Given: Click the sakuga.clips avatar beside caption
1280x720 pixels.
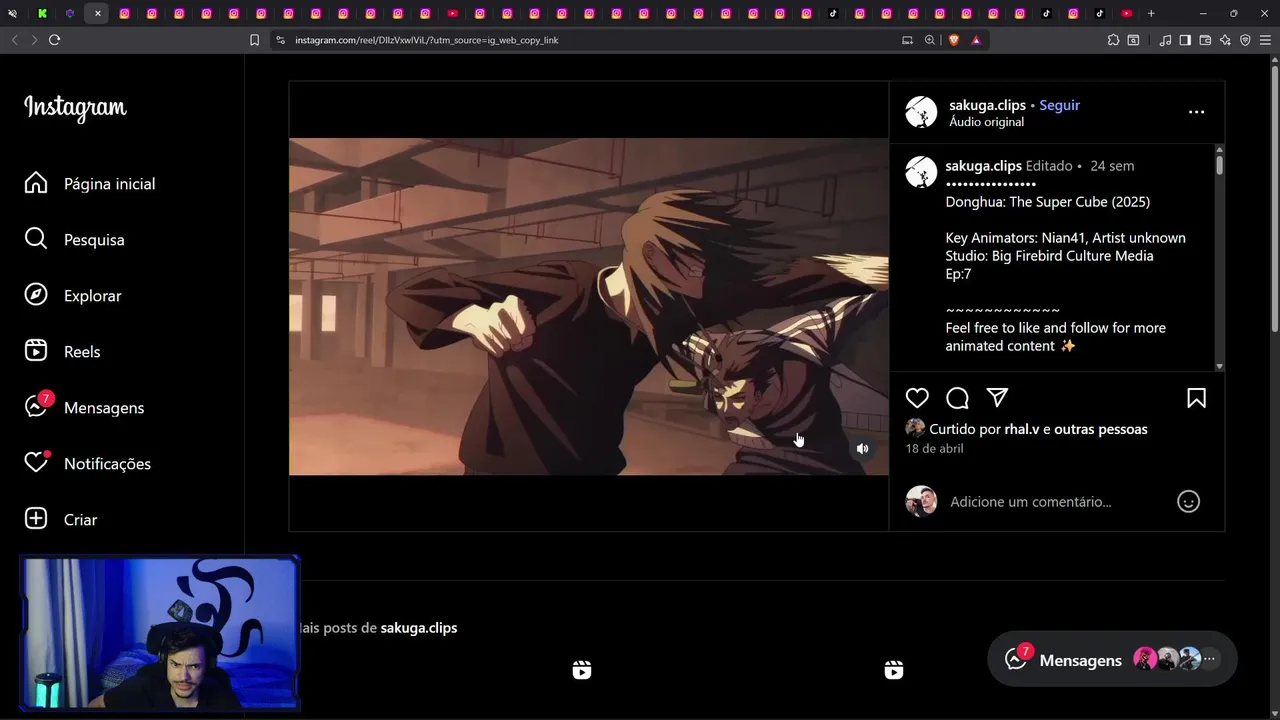Looking at the screenshot, I should [x=921, y=172].
